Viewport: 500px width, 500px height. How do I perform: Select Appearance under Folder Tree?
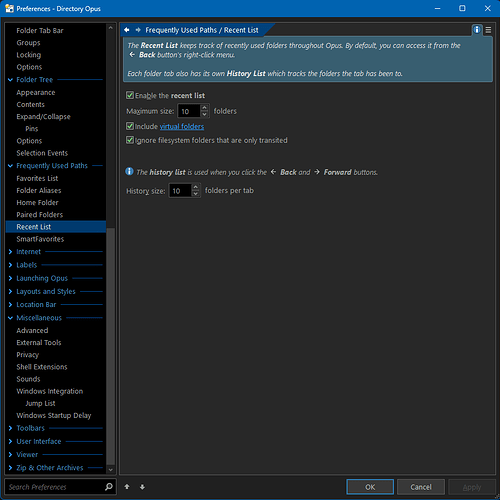click(x=36, y=92)
